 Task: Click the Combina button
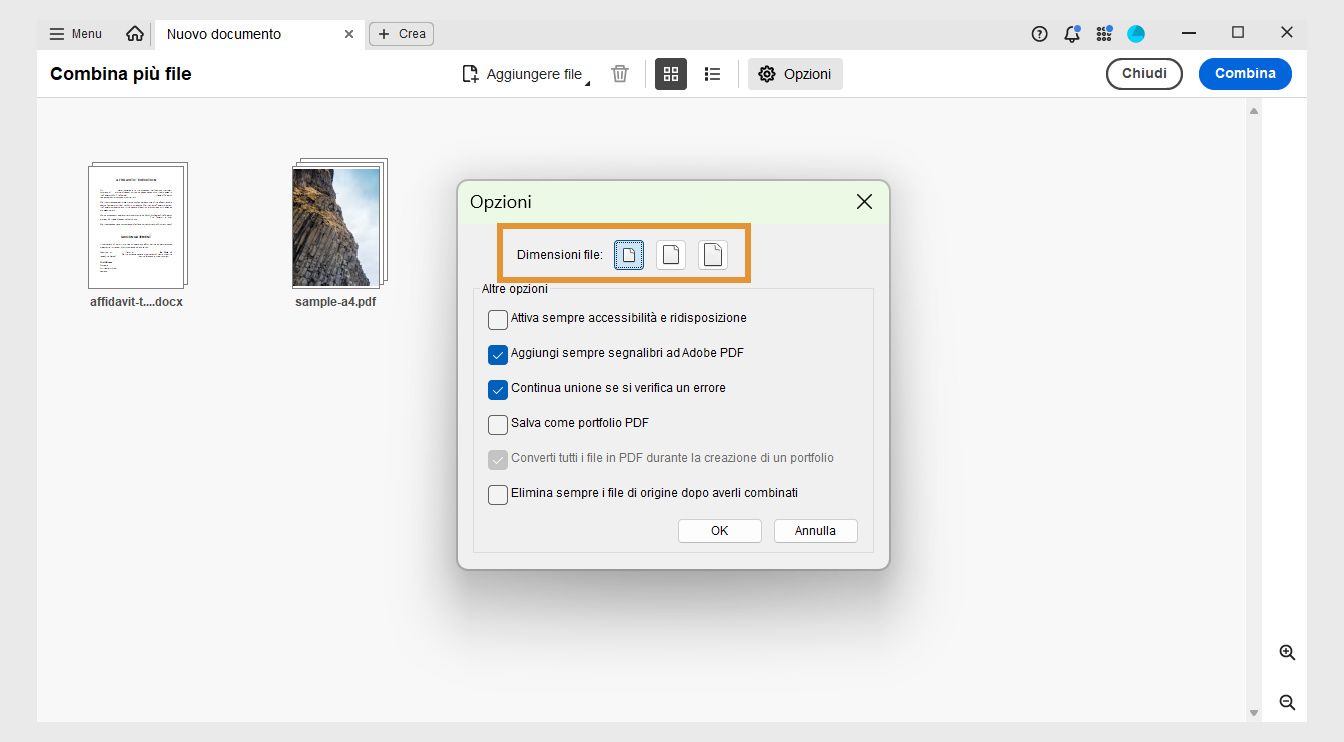click(1245, 73)
